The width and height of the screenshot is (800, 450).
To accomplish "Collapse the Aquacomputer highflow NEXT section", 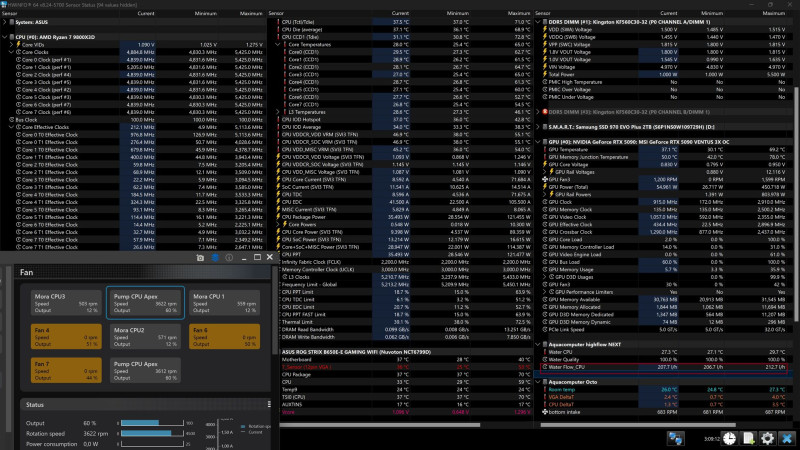I will [538, 344].
